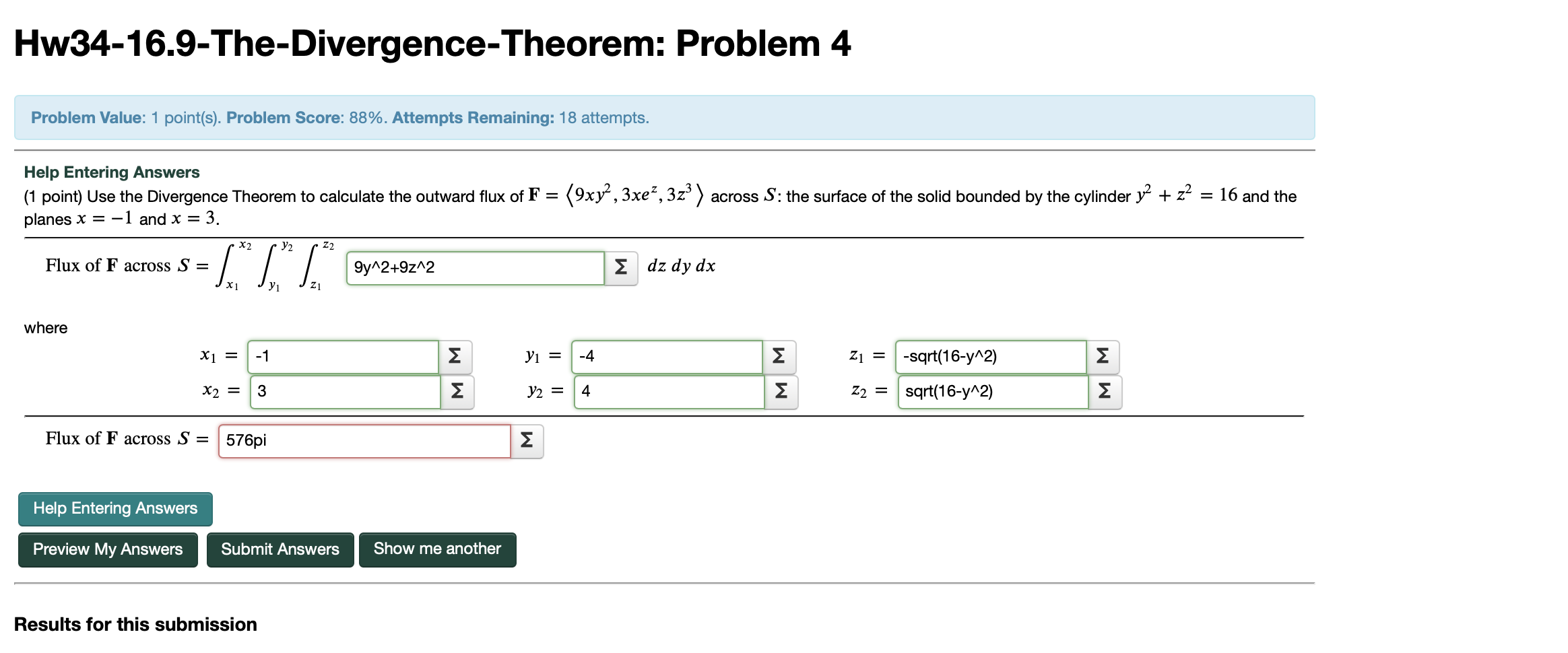This screenshot has height=653, width=1568.
Task: Click the Help Entering Answers button
Action: 115,509
